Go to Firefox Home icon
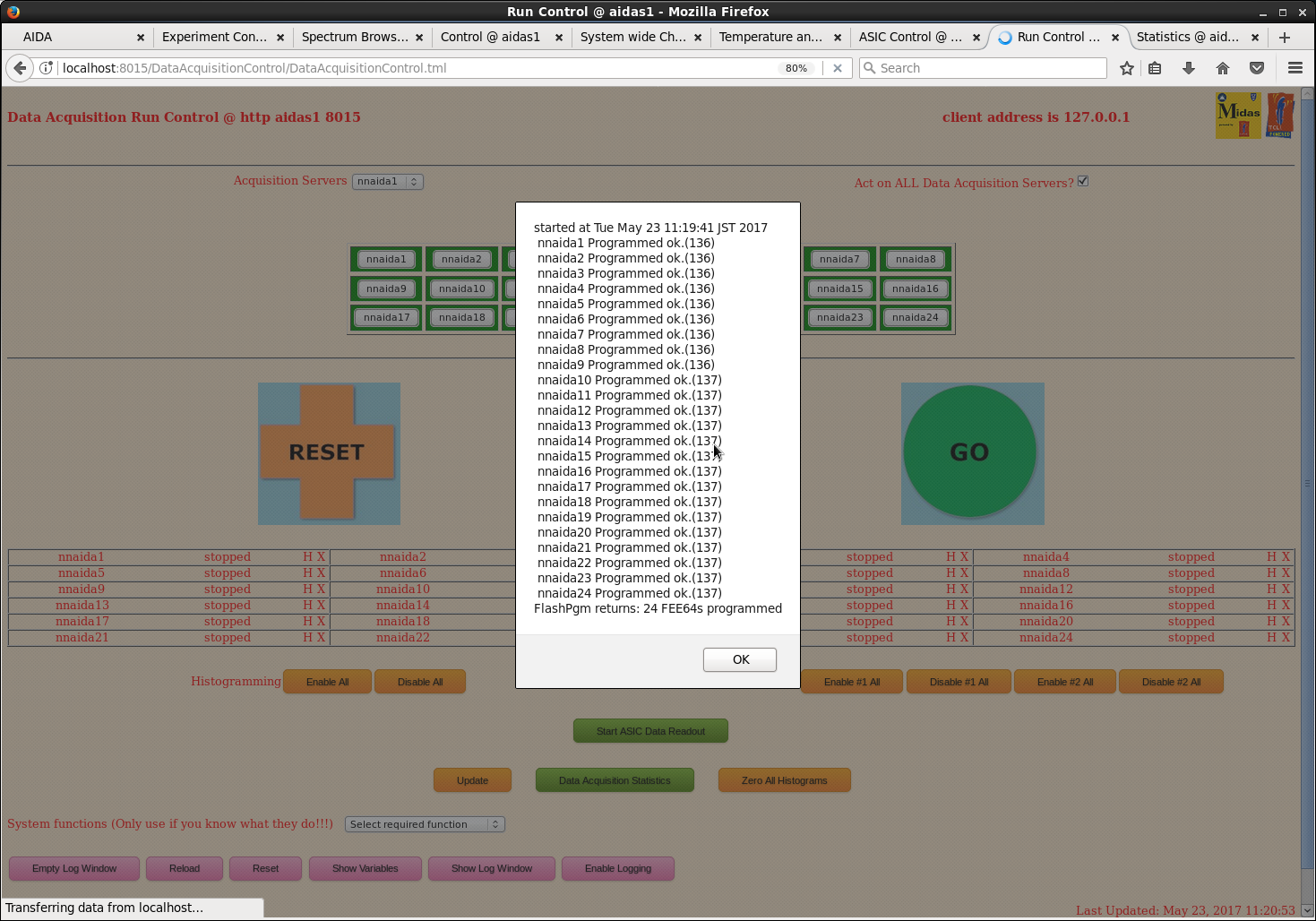This screenshot has width=1316, height=921. (x=1223, y=68)
